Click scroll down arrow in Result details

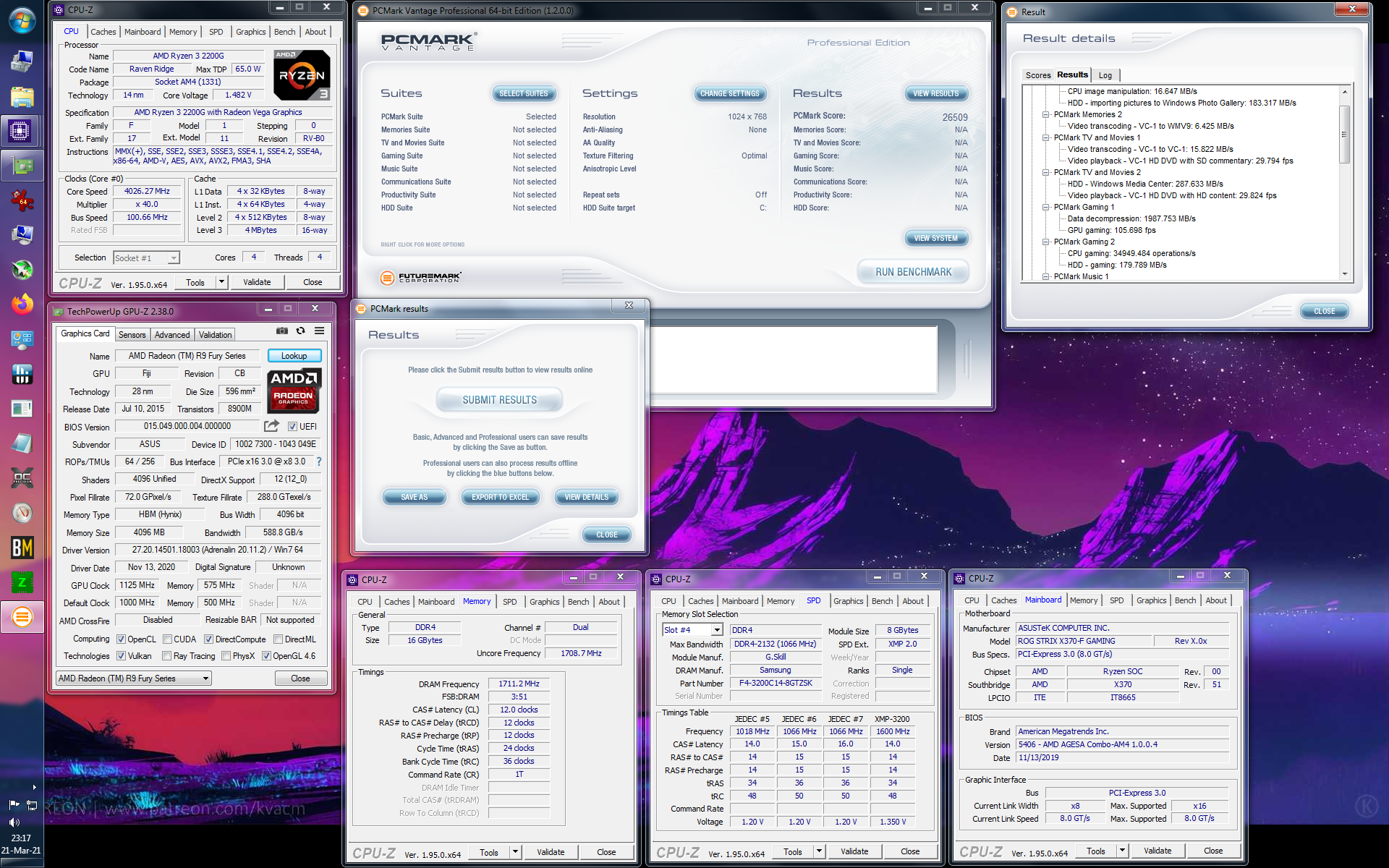(x=1344, y=274)
